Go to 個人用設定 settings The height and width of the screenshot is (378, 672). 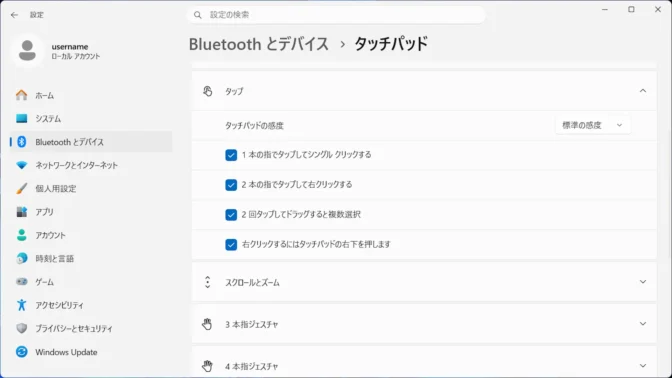[91, 189]
